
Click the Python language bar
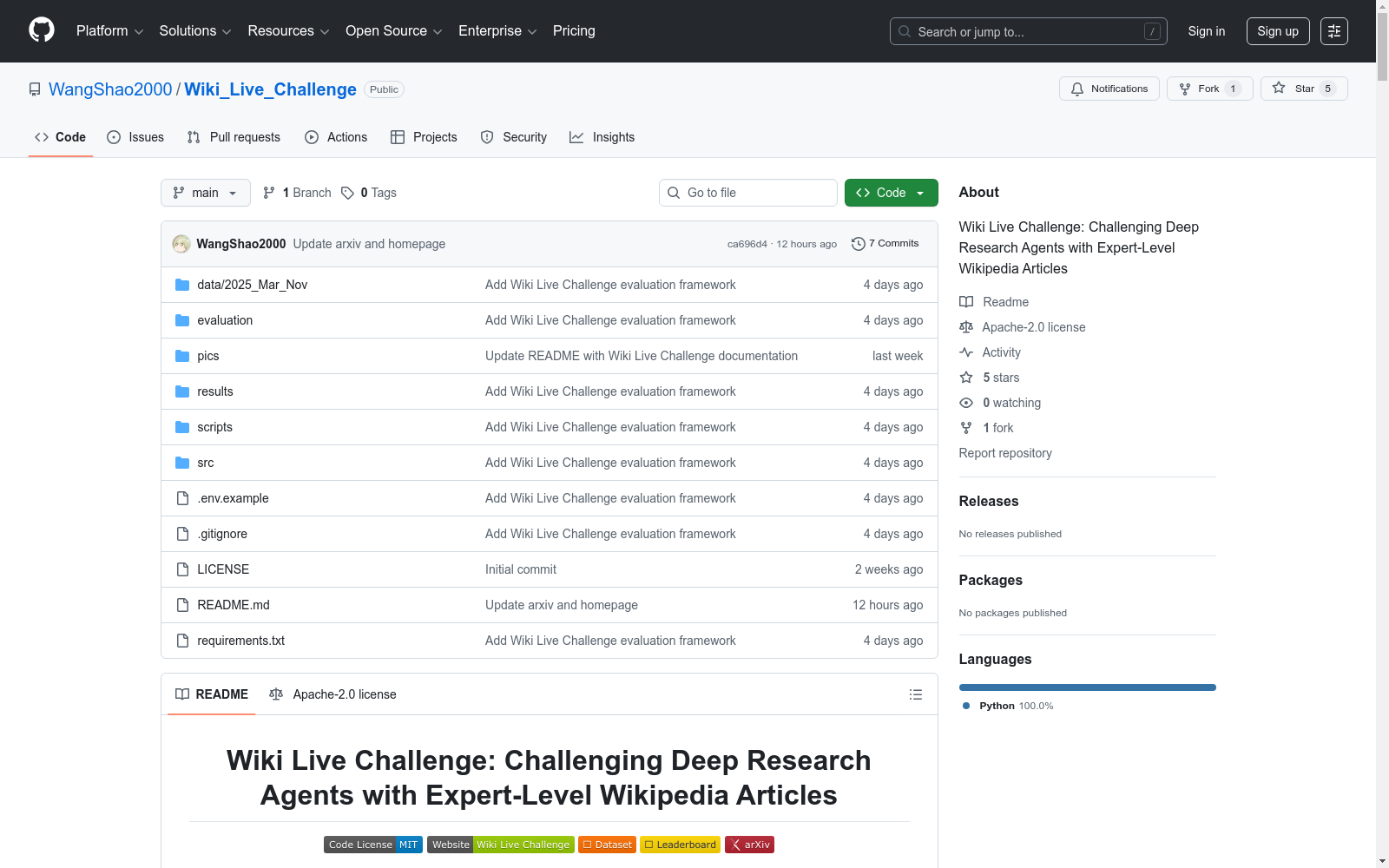[x=1088, y=687]
